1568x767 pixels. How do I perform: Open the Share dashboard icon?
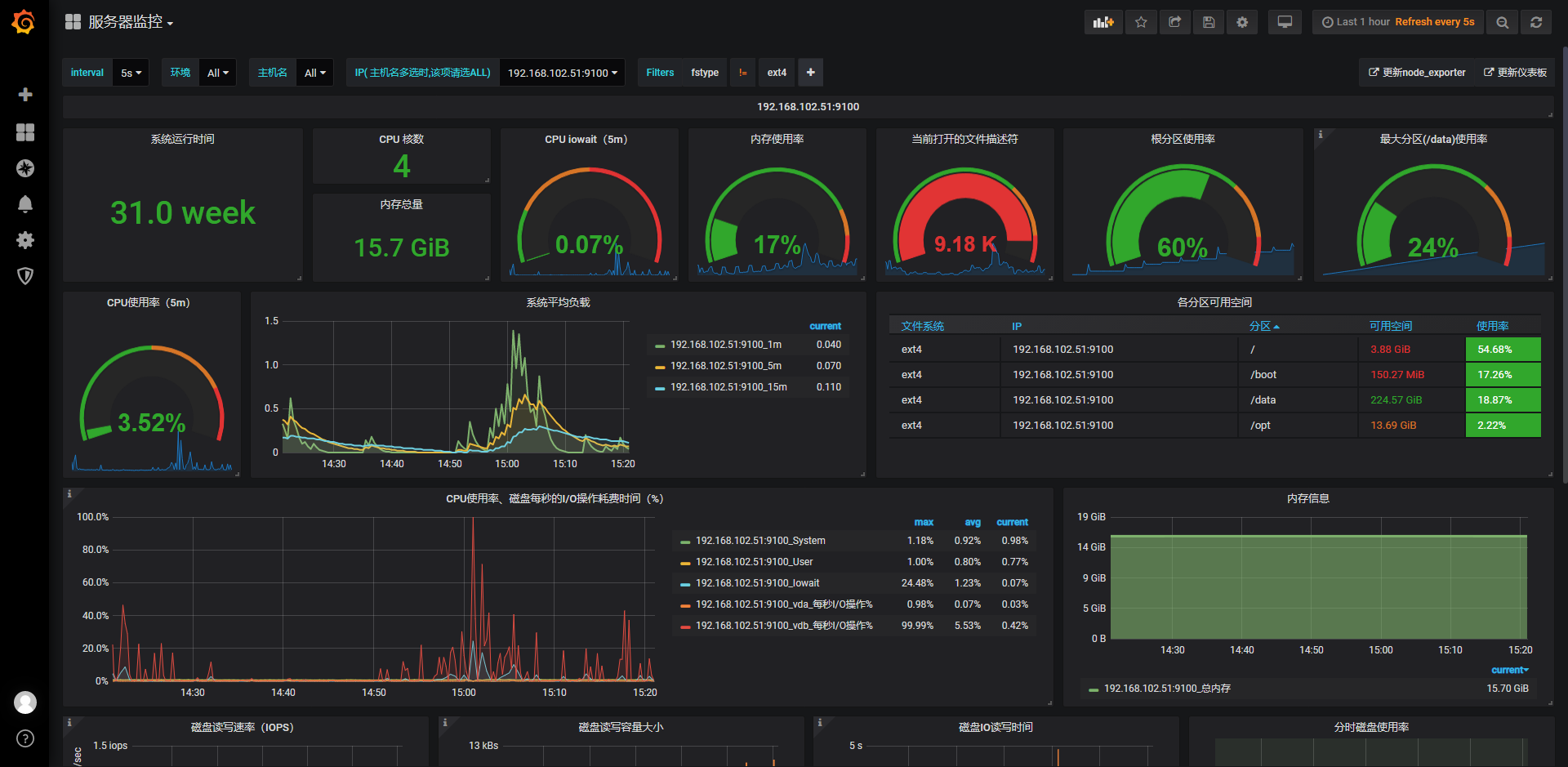[1174, 22]
